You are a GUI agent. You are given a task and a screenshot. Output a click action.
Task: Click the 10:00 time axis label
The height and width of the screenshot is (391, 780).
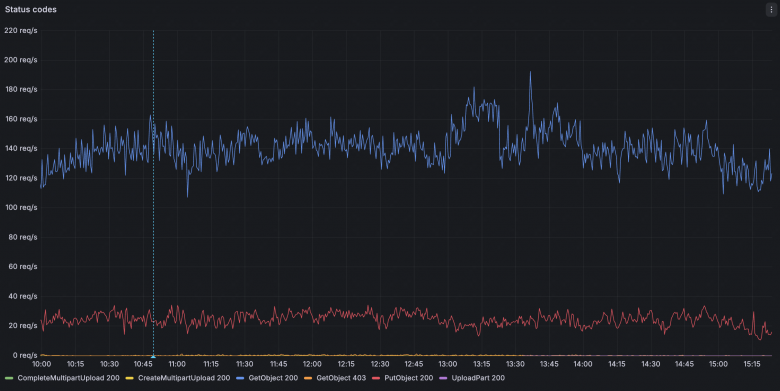(41, 364)
